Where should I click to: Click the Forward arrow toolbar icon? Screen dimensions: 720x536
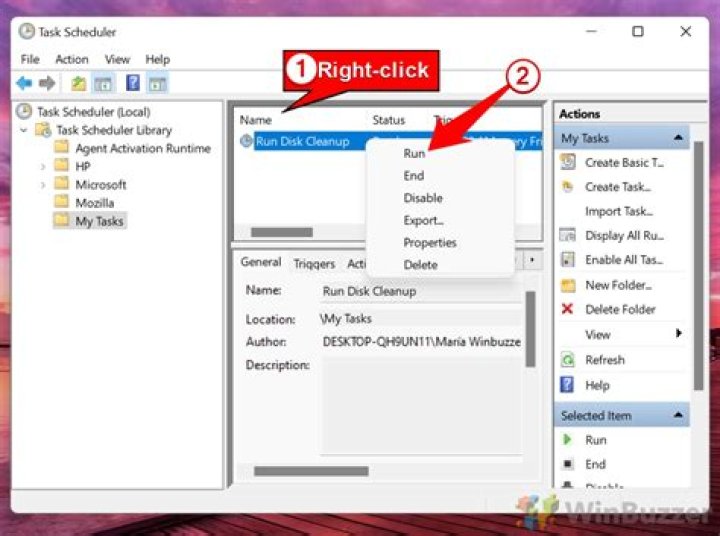[x=47, y=83]
